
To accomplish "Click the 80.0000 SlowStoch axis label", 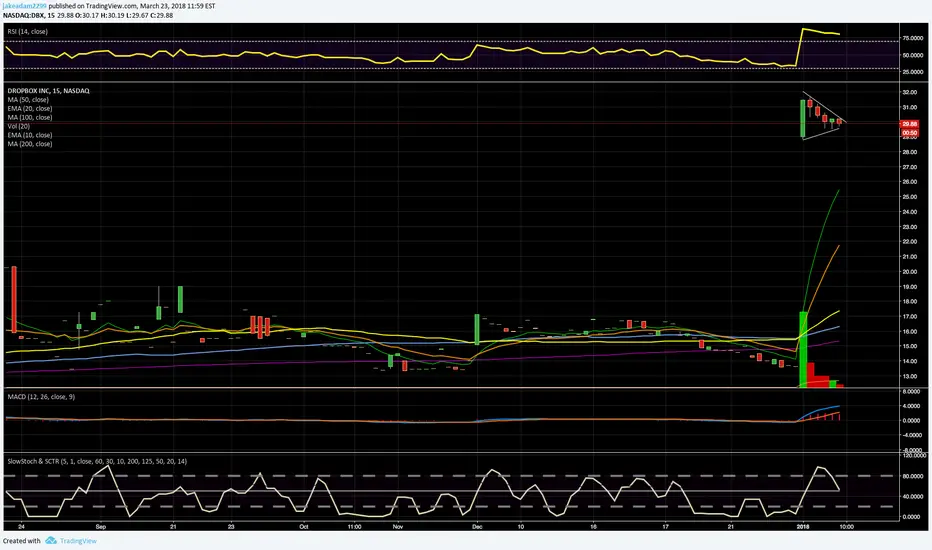I will (912, 476).
